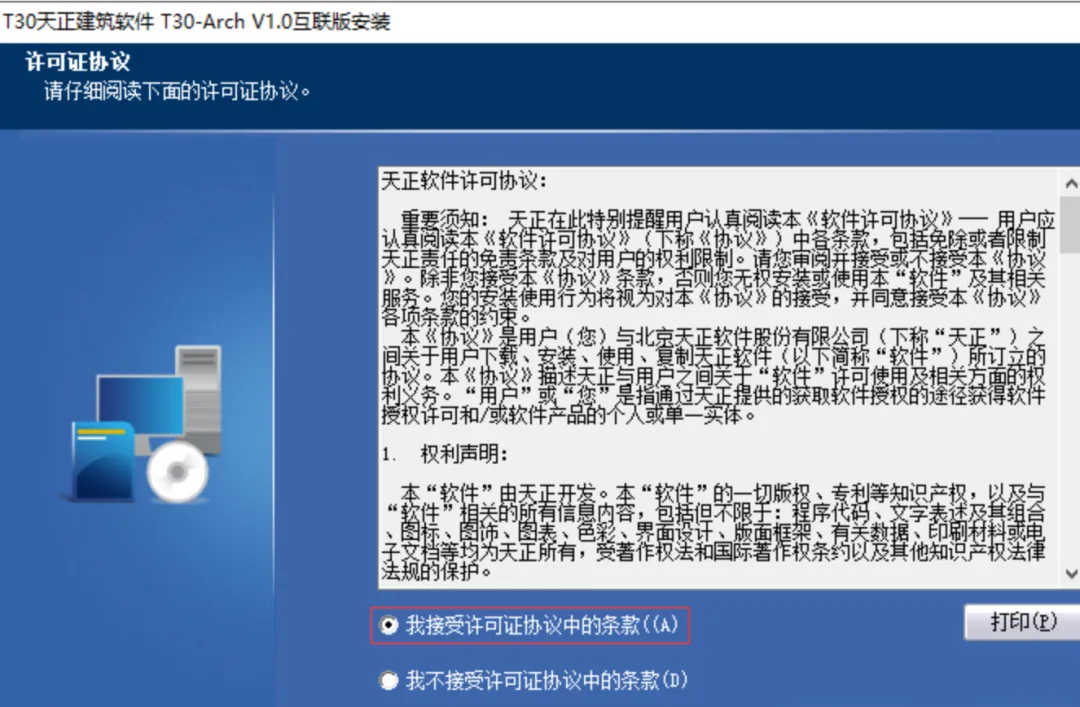Select the accept license agreement radio button
Screen dimensions: 1080x707
pos(389,626)
